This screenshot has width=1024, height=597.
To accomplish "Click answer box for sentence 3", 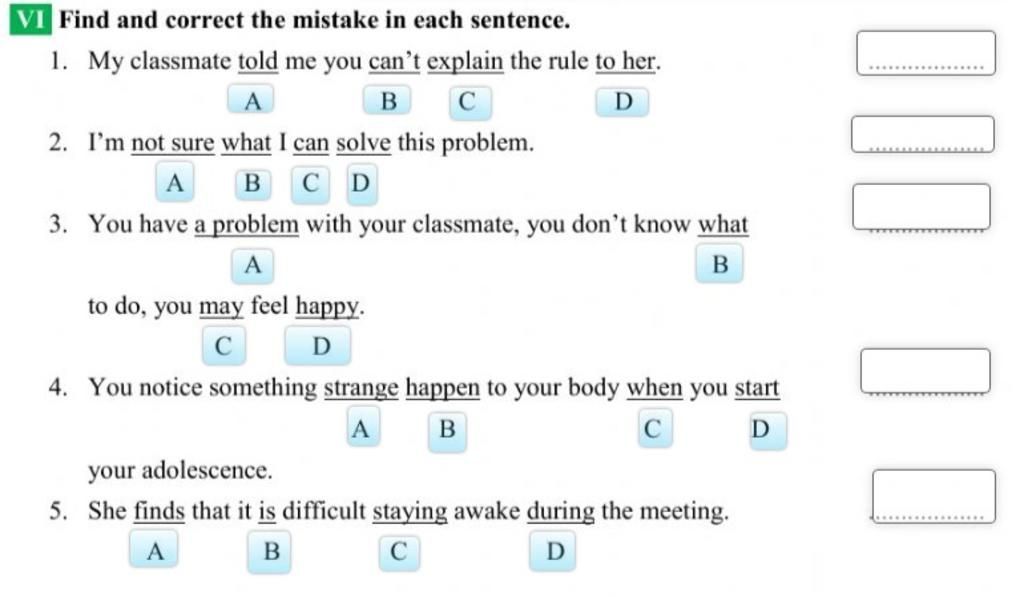I will [921, 207].
